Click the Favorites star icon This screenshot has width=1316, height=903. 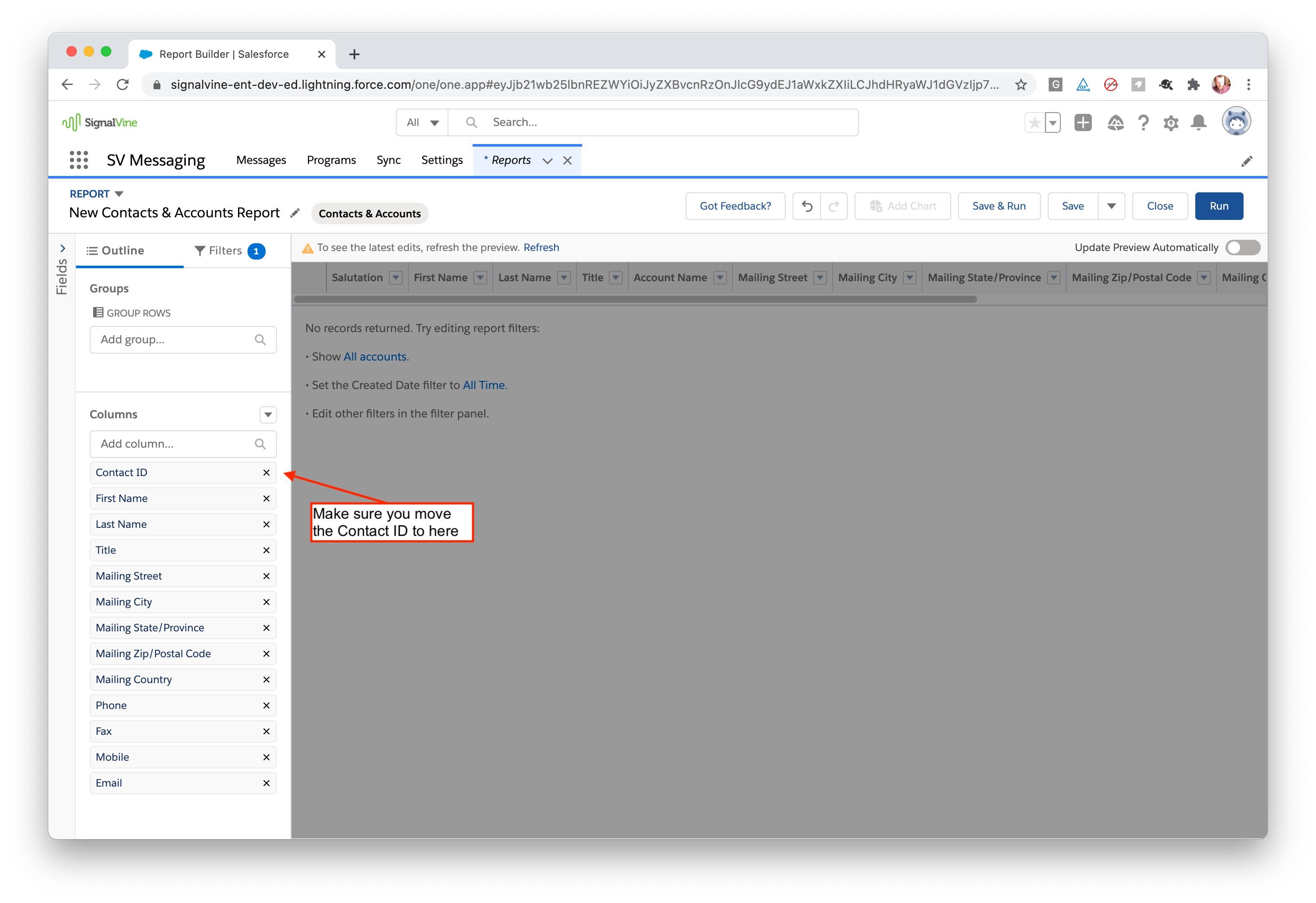click(1034, 122)
